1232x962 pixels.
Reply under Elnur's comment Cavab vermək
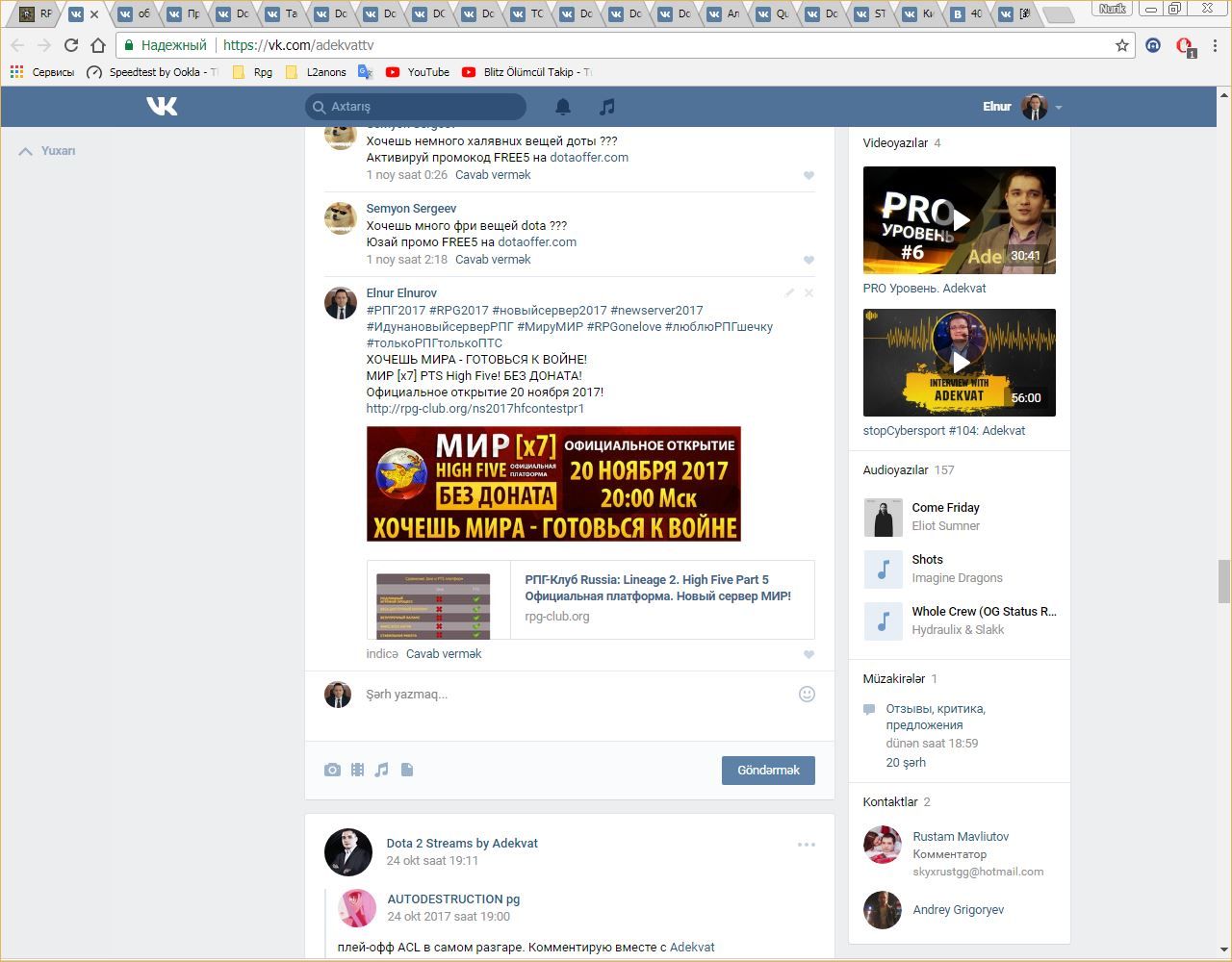(x=444, y=653)
